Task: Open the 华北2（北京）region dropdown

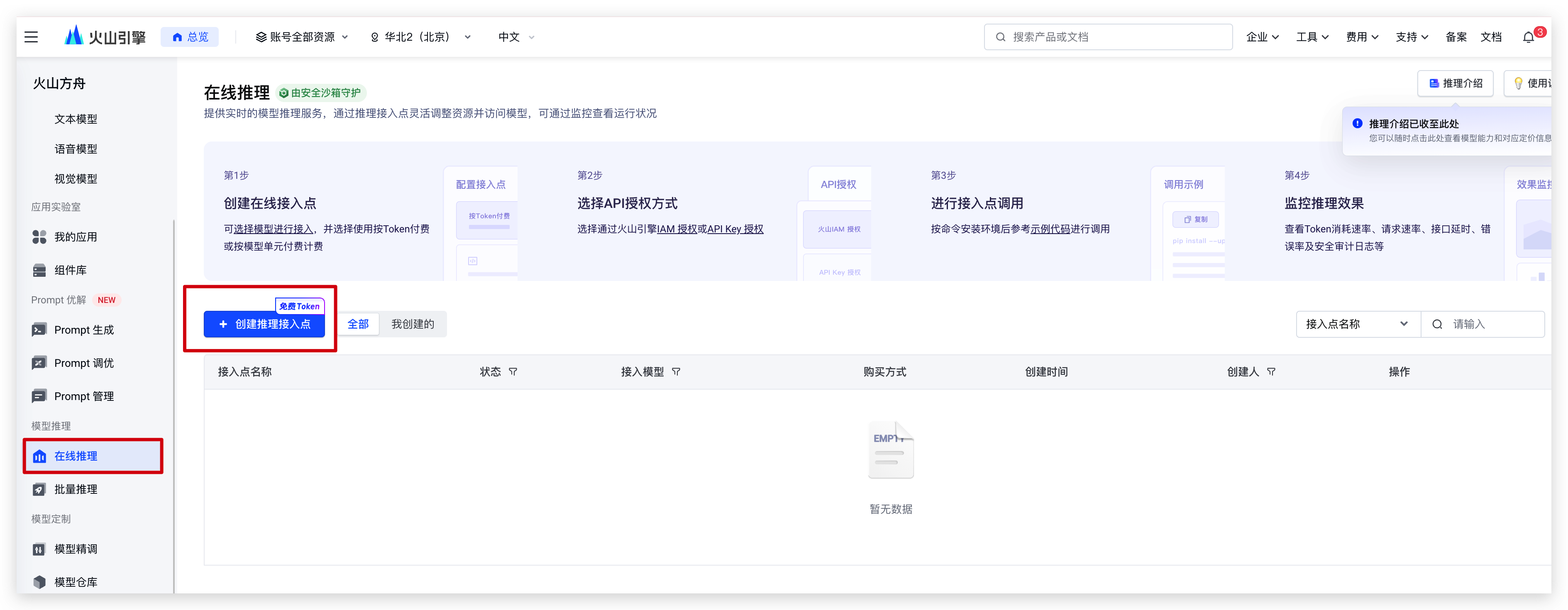Action: pyautogui.click(x=420, y=37)
